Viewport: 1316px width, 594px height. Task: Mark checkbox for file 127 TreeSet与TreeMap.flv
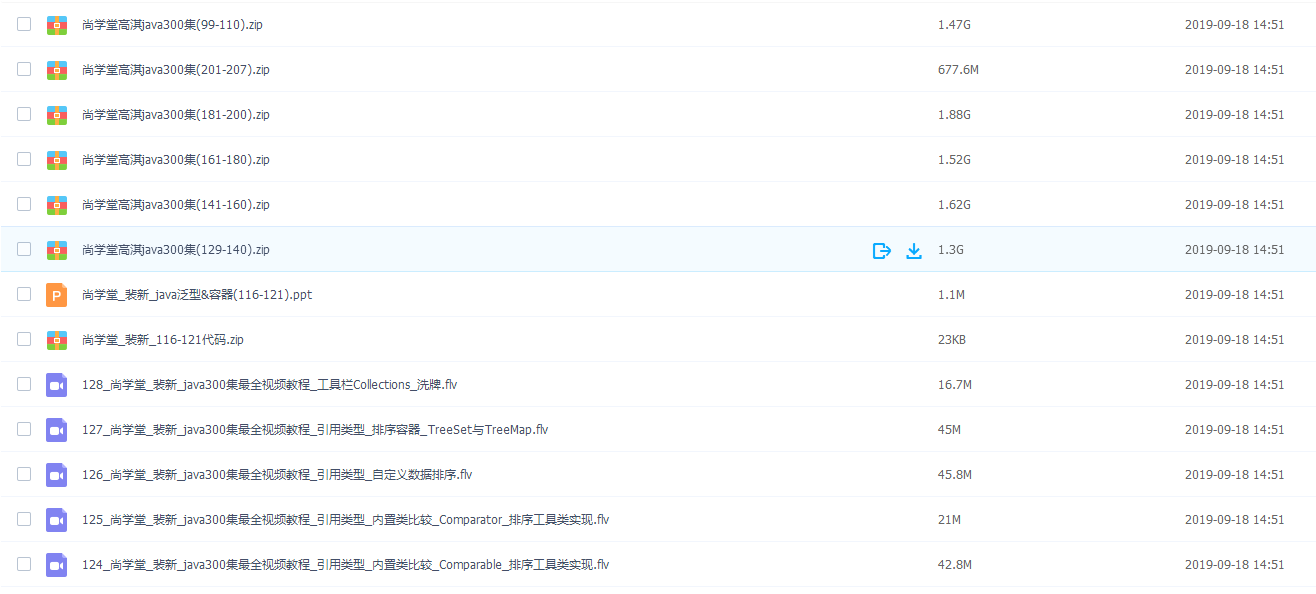pyautogui.click(x=24, y=429)
